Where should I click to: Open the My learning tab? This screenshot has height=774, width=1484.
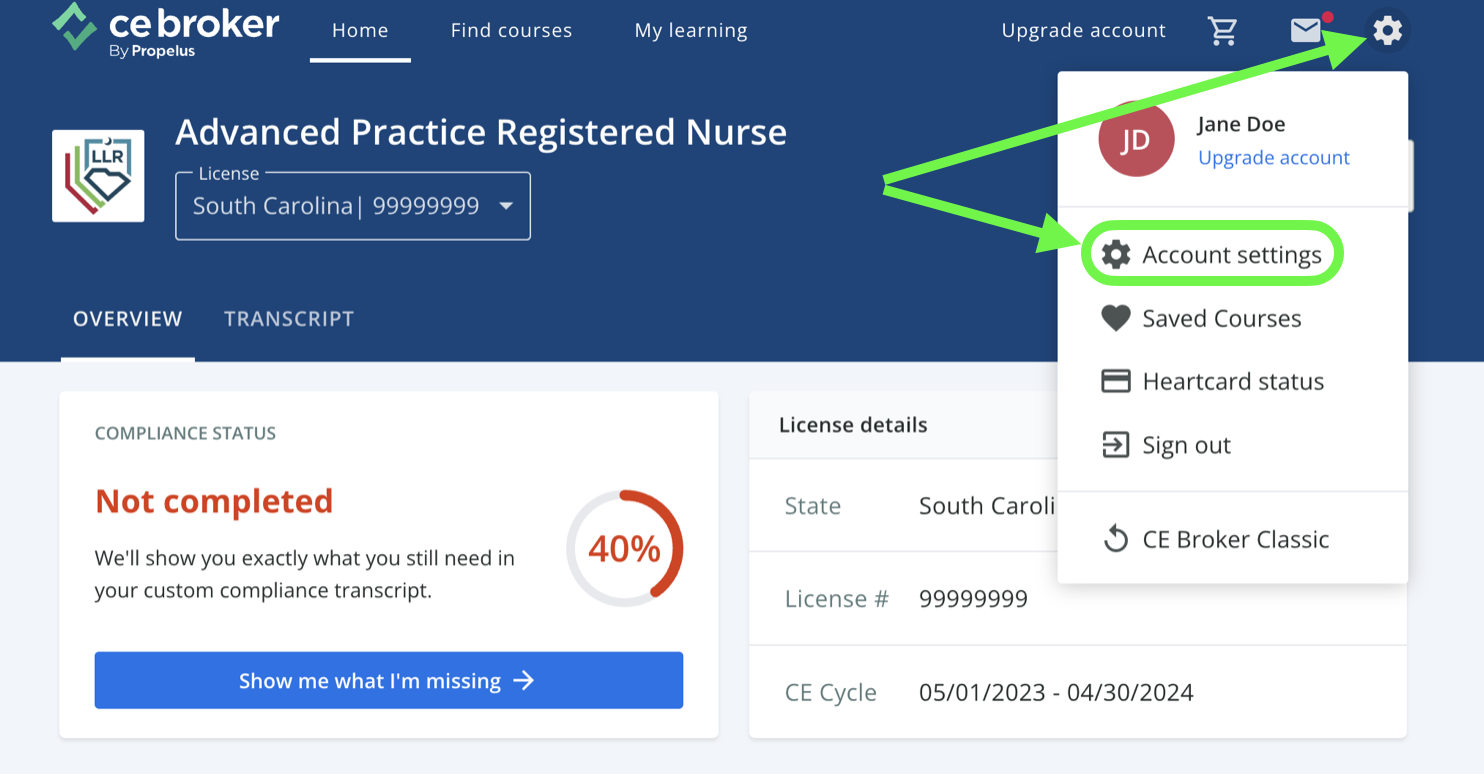(691, 31)
